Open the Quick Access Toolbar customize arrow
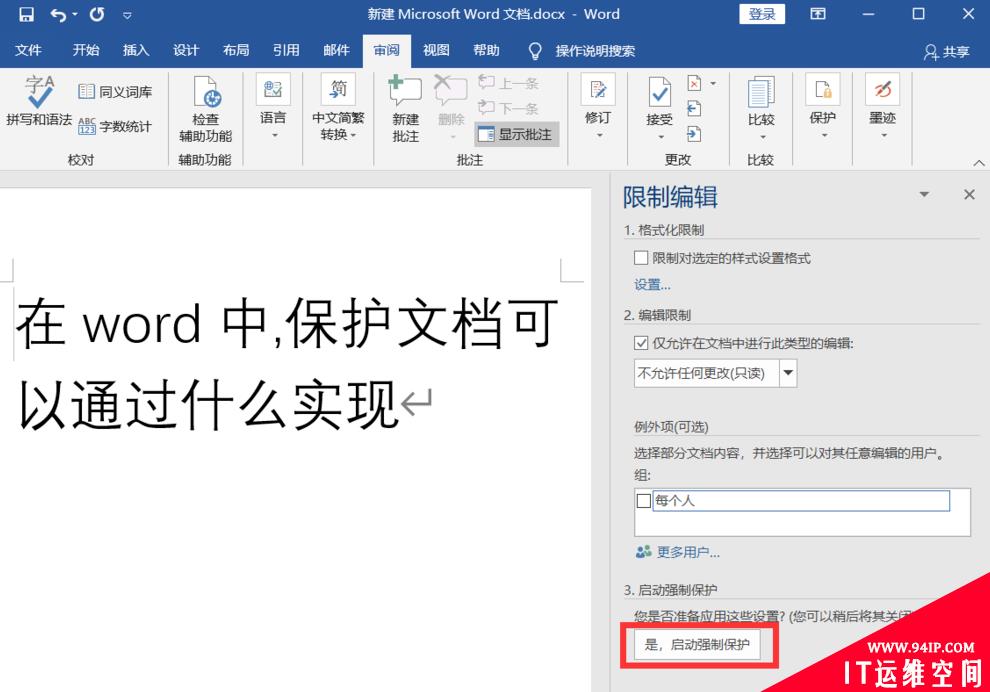The height and width of the screenshot is (692, 990). point(127,15)
